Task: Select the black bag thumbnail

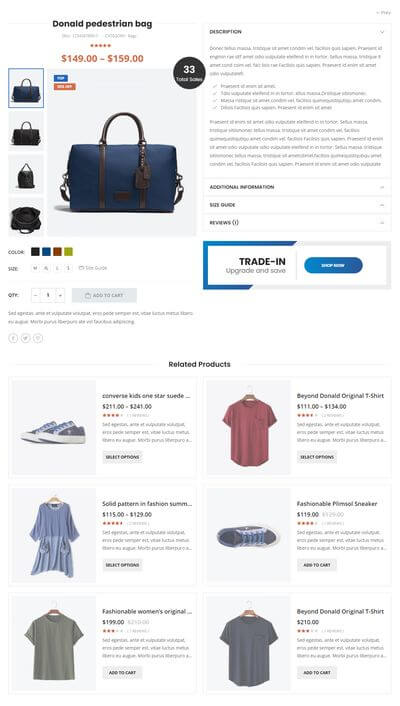Action: tap(26, 131)
